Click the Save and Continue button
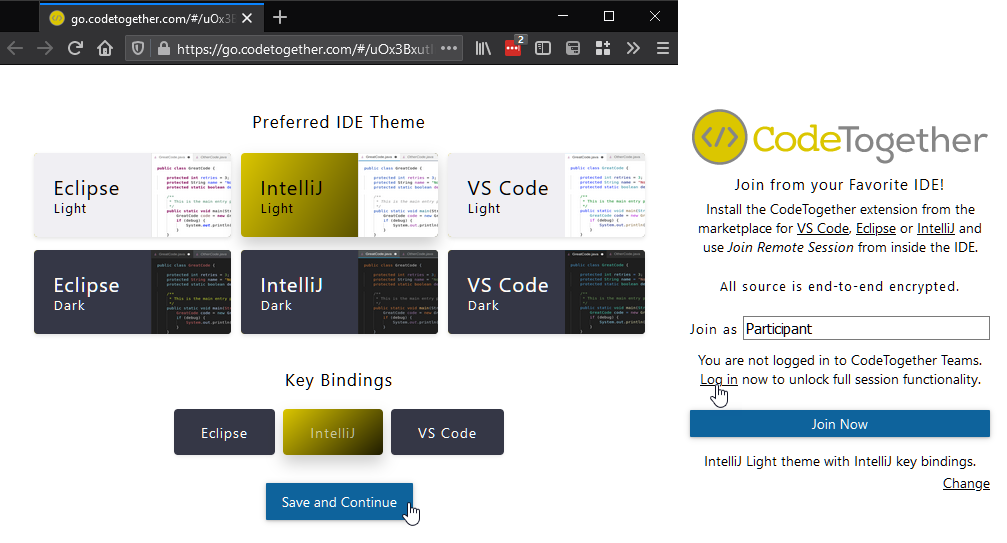Screen dimensions: 1007x543 coord(339,502)
